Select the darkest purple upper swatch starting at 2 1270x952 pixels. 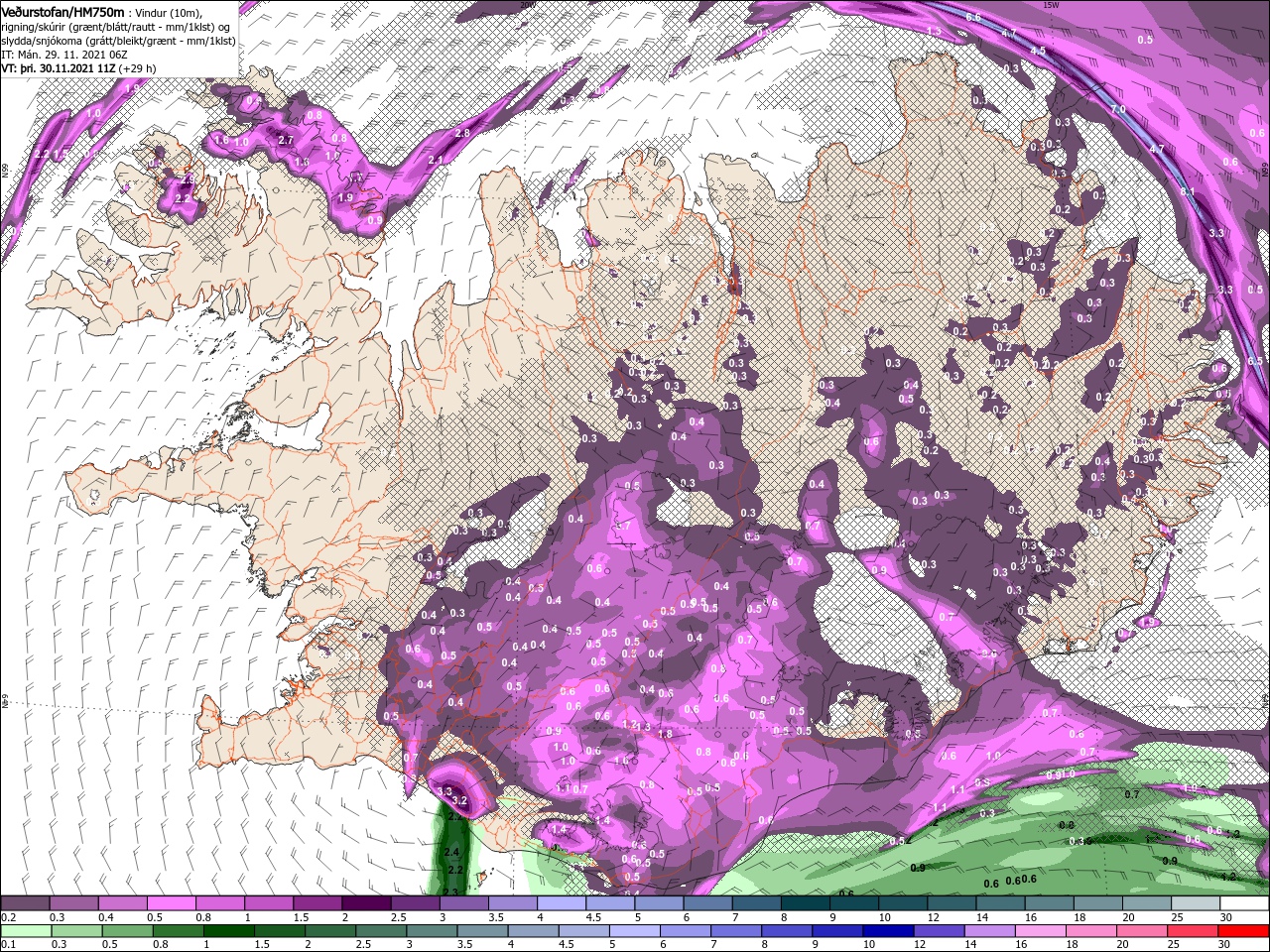pos(366,903)
